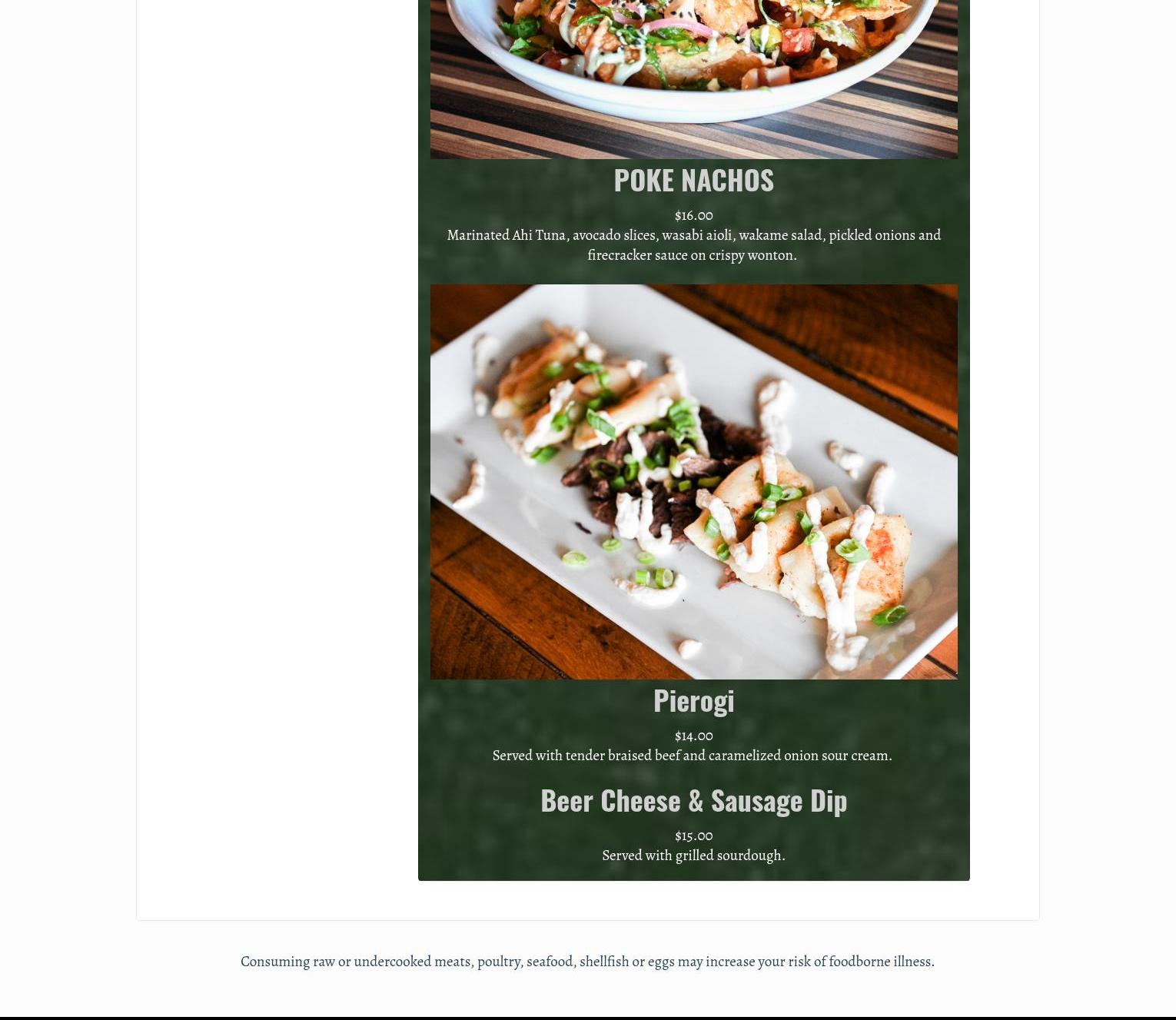The width and height of the screenshot is (1176, 1020).
Task: Click the Poke Nachos dish photo
Action: (693, 79)
